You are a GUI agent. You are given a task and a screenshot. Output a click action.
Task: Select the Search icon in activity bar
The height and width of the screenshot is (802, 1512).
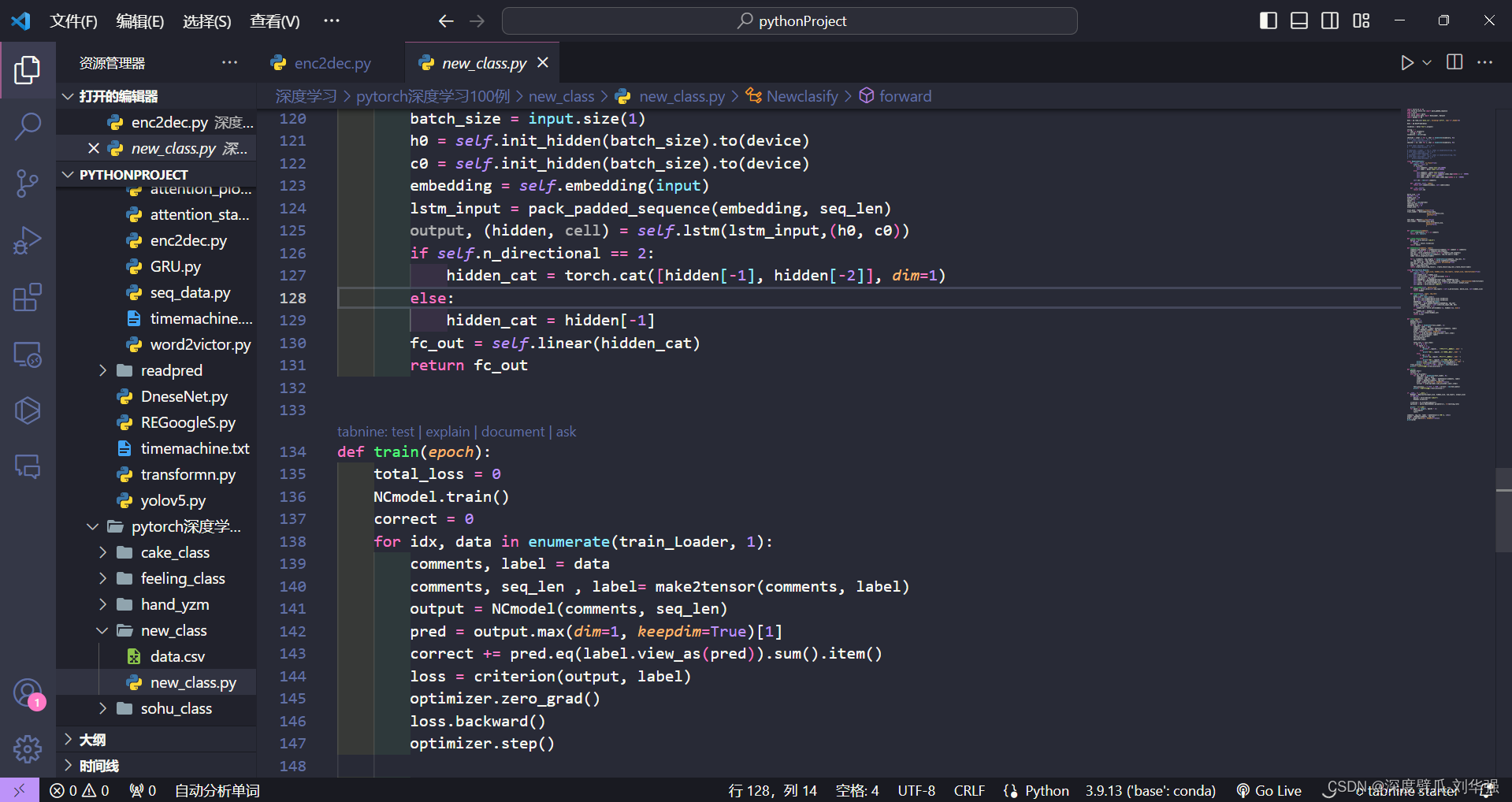[28, 126]
